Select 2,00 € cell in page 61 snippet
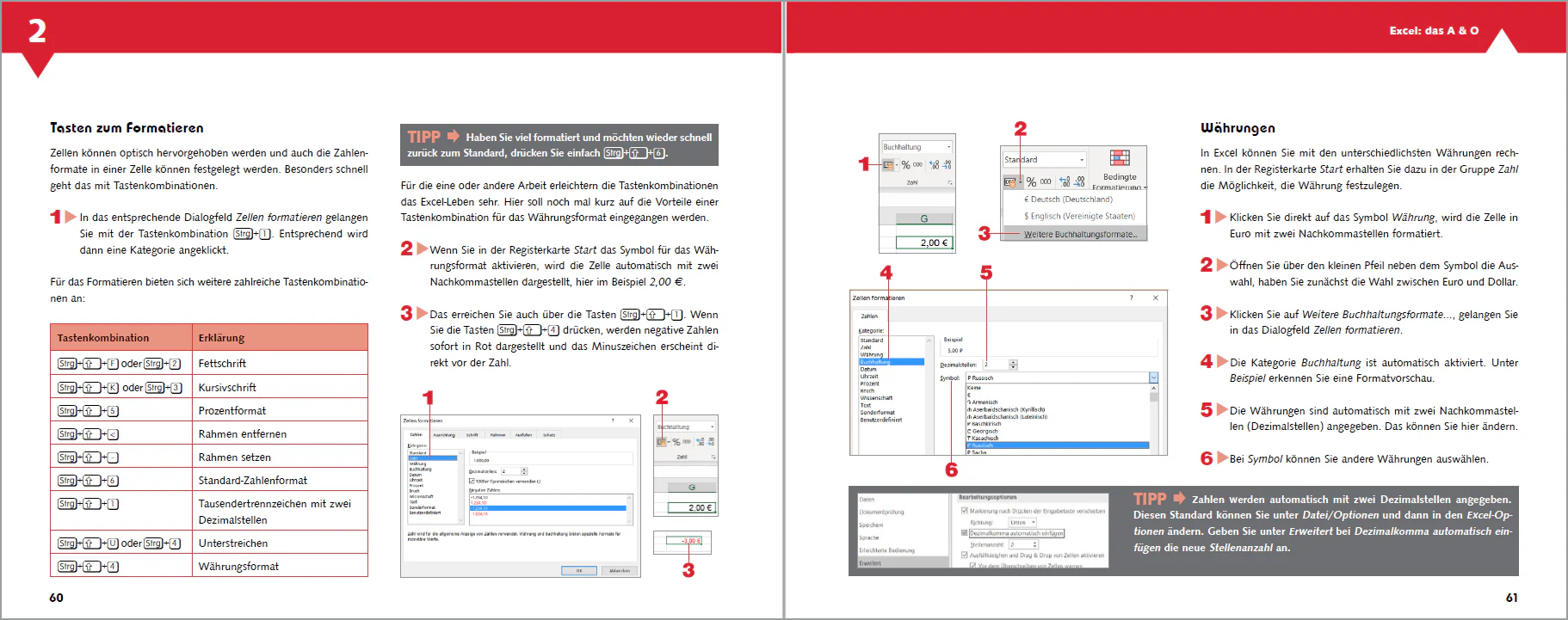 point(924,242)
